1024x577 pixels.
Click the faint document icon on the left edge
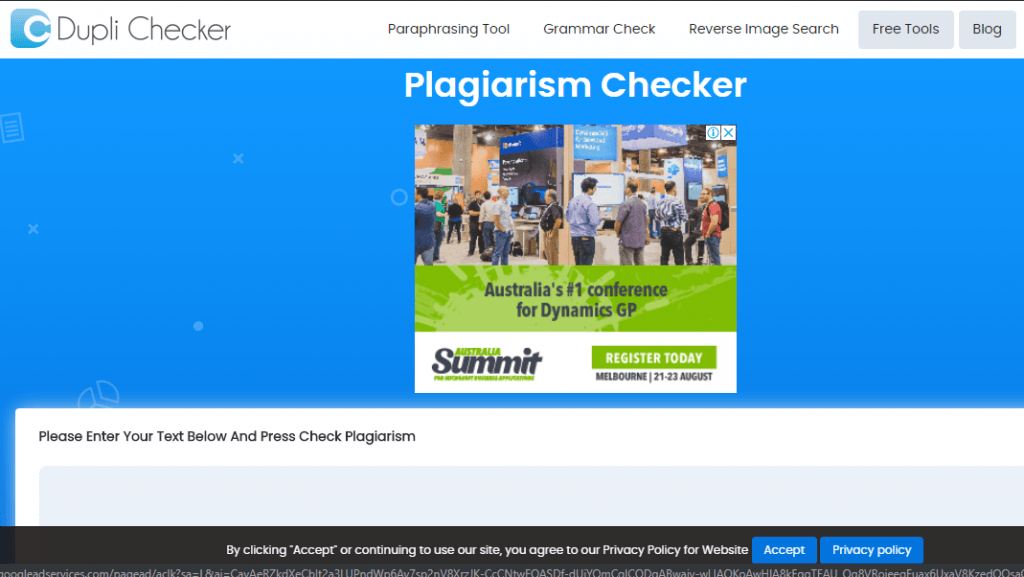point(12,128)
